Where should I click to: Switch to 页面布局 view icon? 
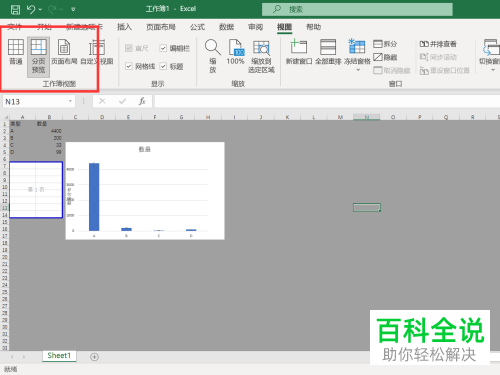click(64, 52)
